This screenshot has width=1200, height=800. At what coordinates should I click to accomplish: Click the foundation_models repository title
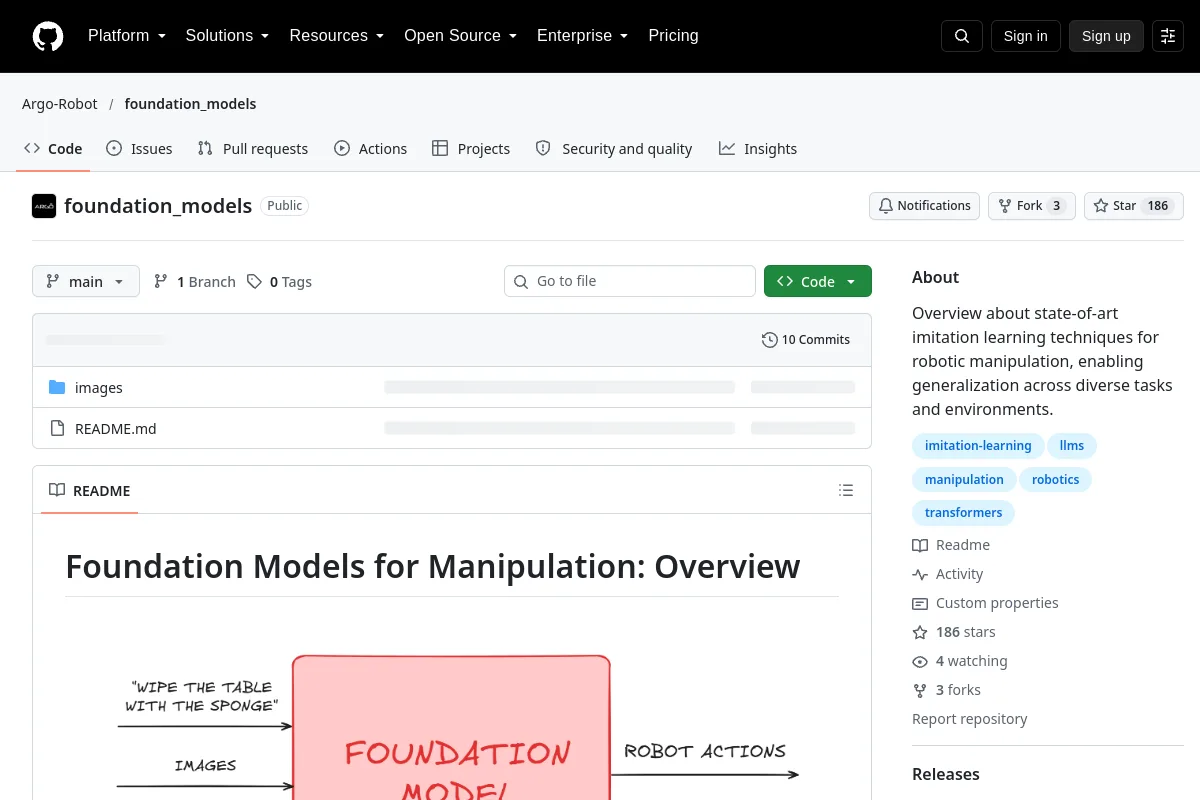[158, 206]
